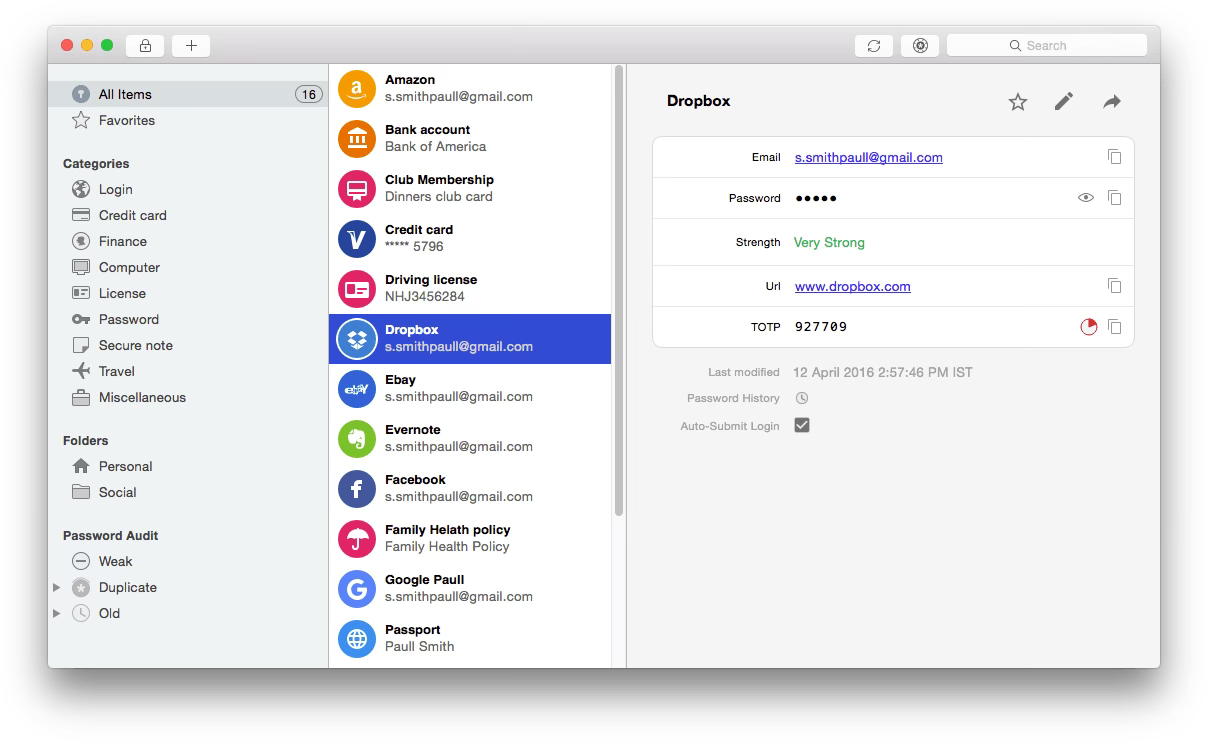Click the 16 items count badge

tap(308, 95)
